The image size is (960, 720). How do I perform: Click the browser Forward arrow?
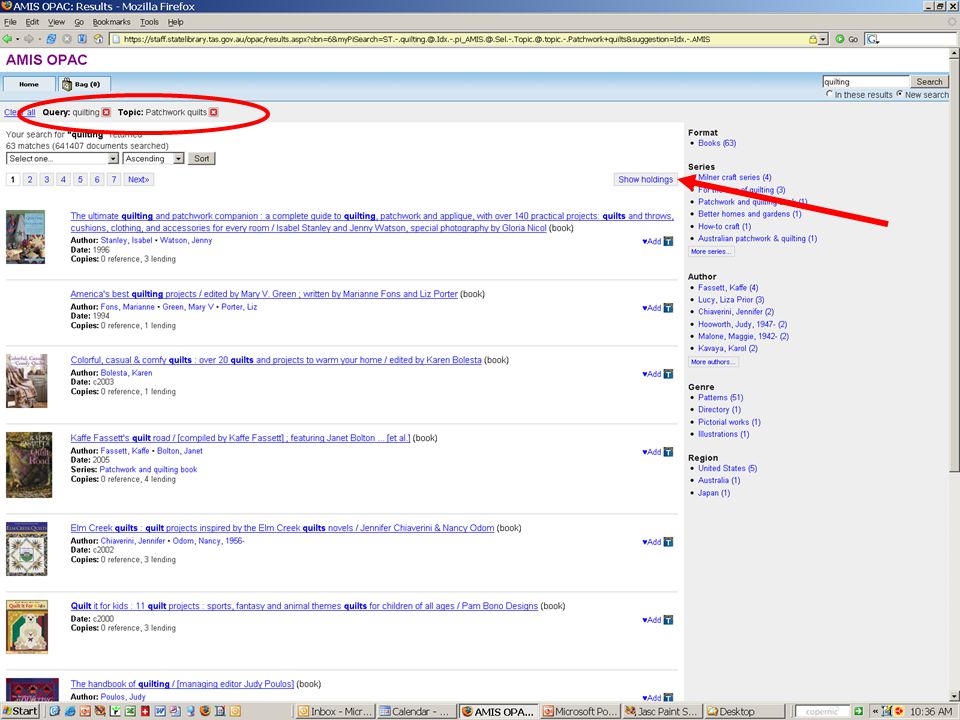(x=28, y=39)
